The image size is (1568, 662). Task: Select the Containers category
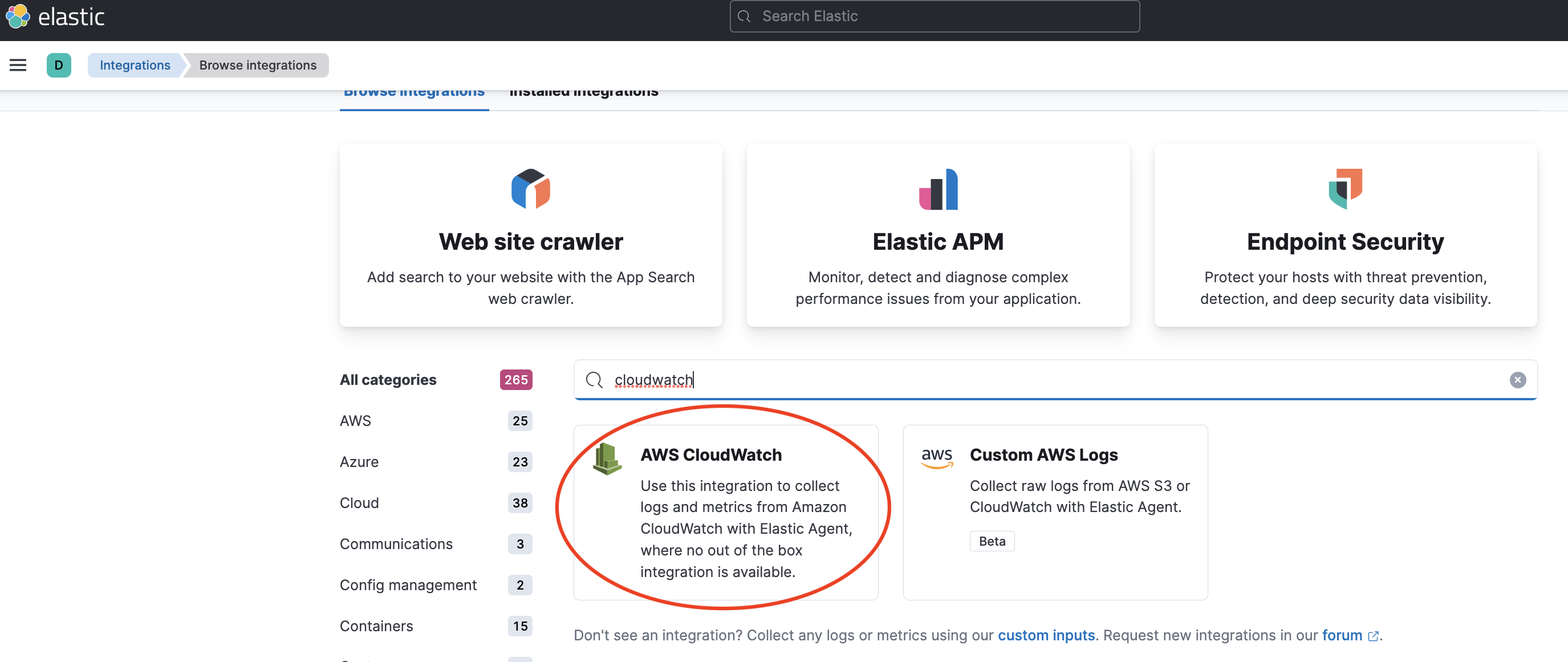(376, 626)
